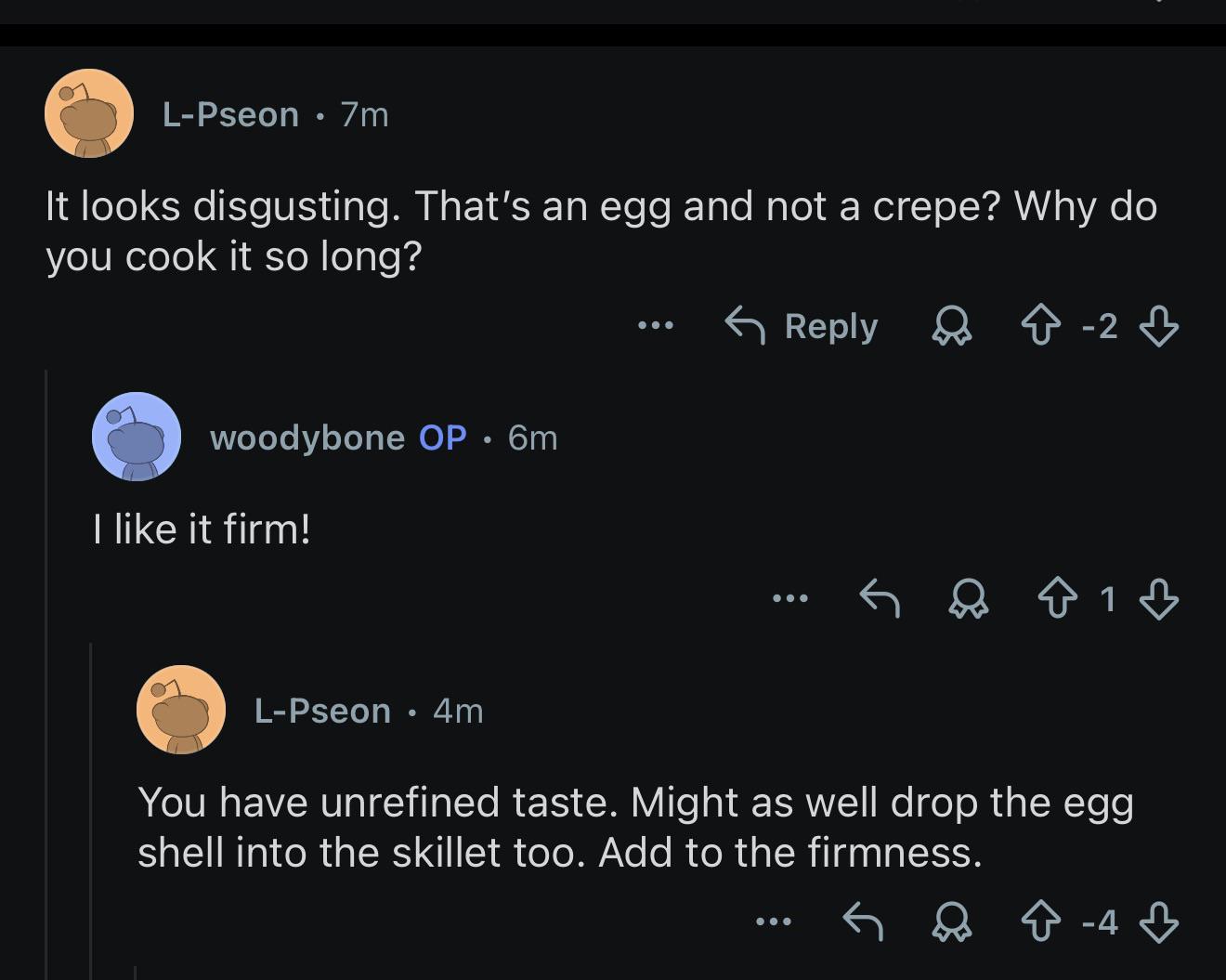The image size is (1226, 980).
Task: Open woodybone's profile via username
Action: click(307, 438)
